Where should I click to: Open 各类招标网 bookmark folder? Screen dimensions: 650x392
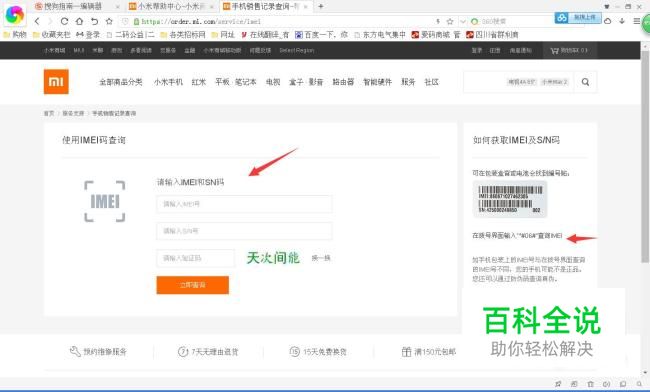(183, 35)
